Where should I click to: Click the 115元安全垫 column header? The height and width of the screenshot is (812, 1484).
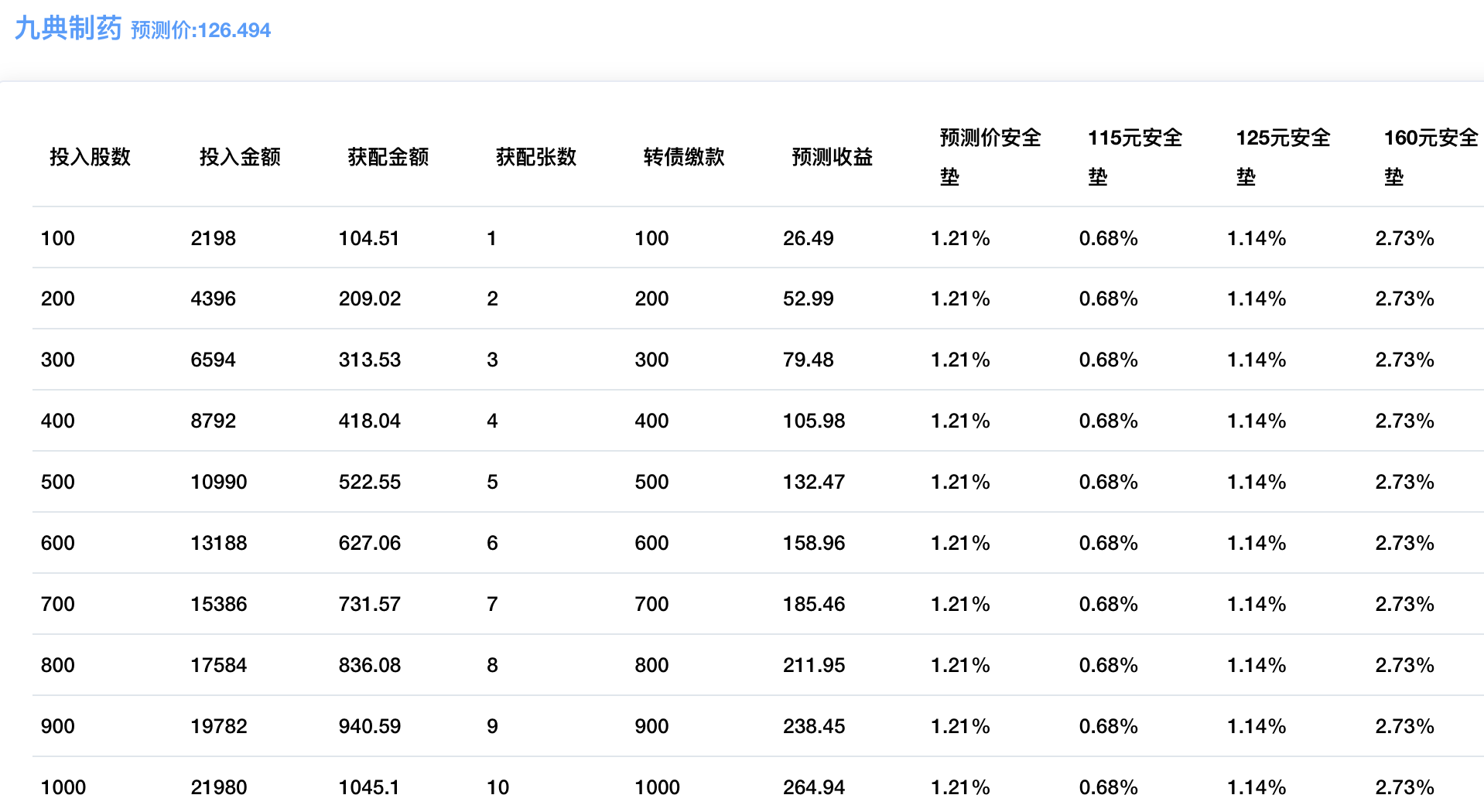1134,157
